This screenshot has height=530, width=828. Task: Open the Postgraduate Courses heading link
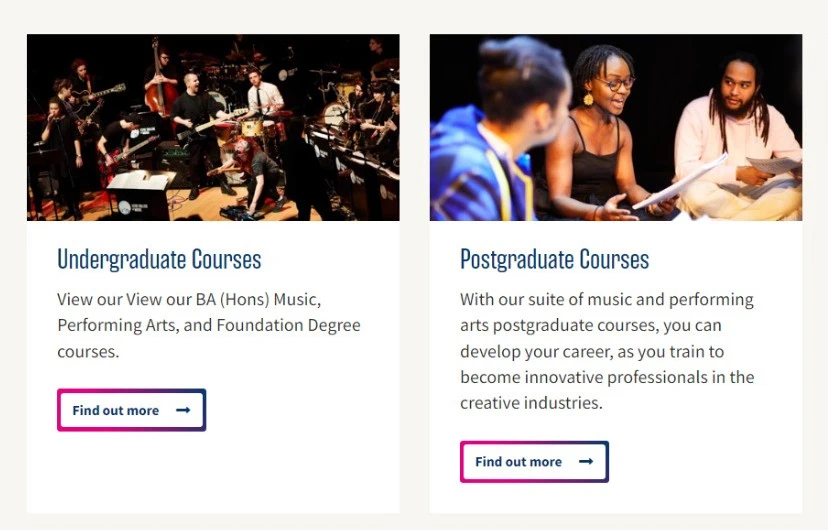point(554,260)
